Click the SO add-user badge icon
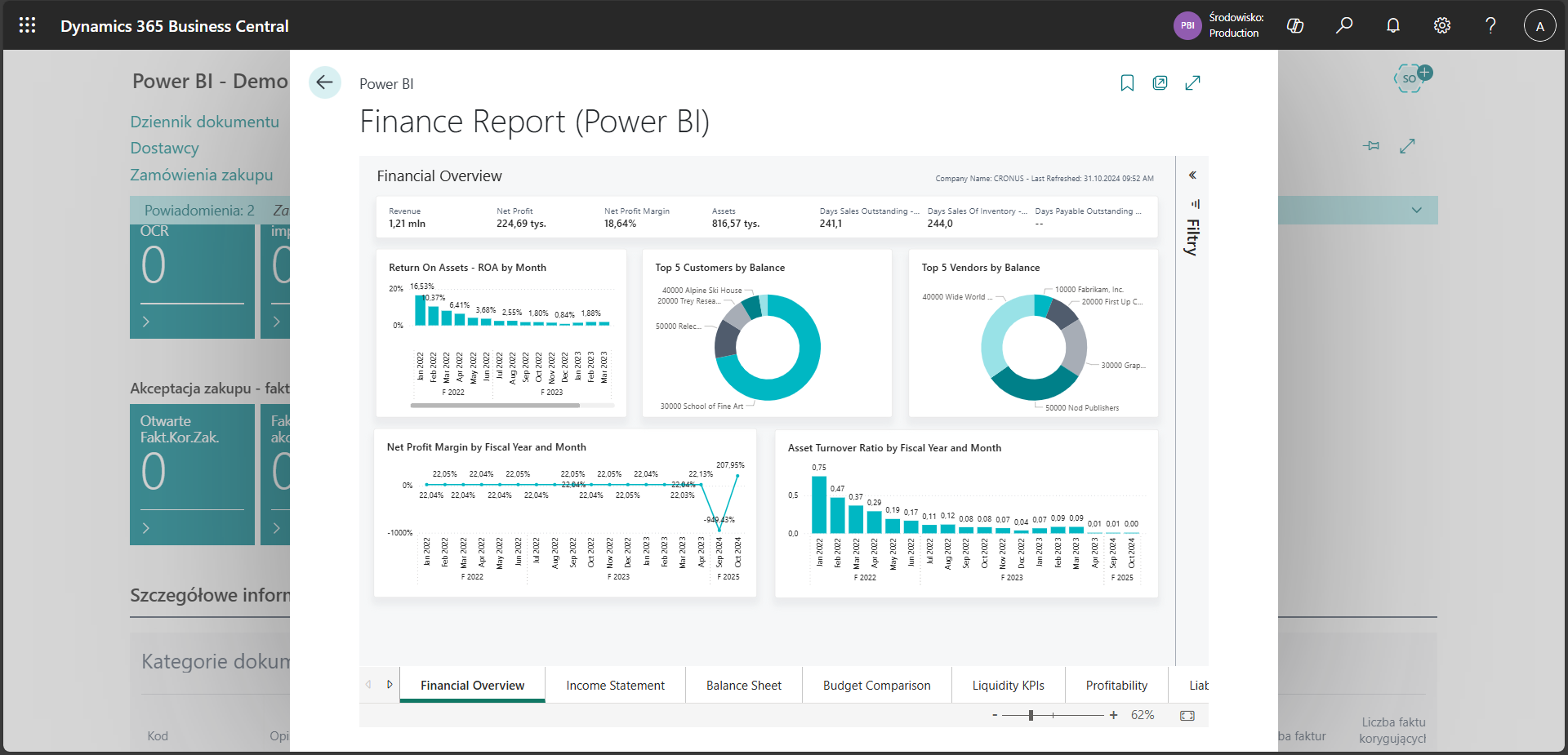The image size is (1568, 755). pos(1413,78)
